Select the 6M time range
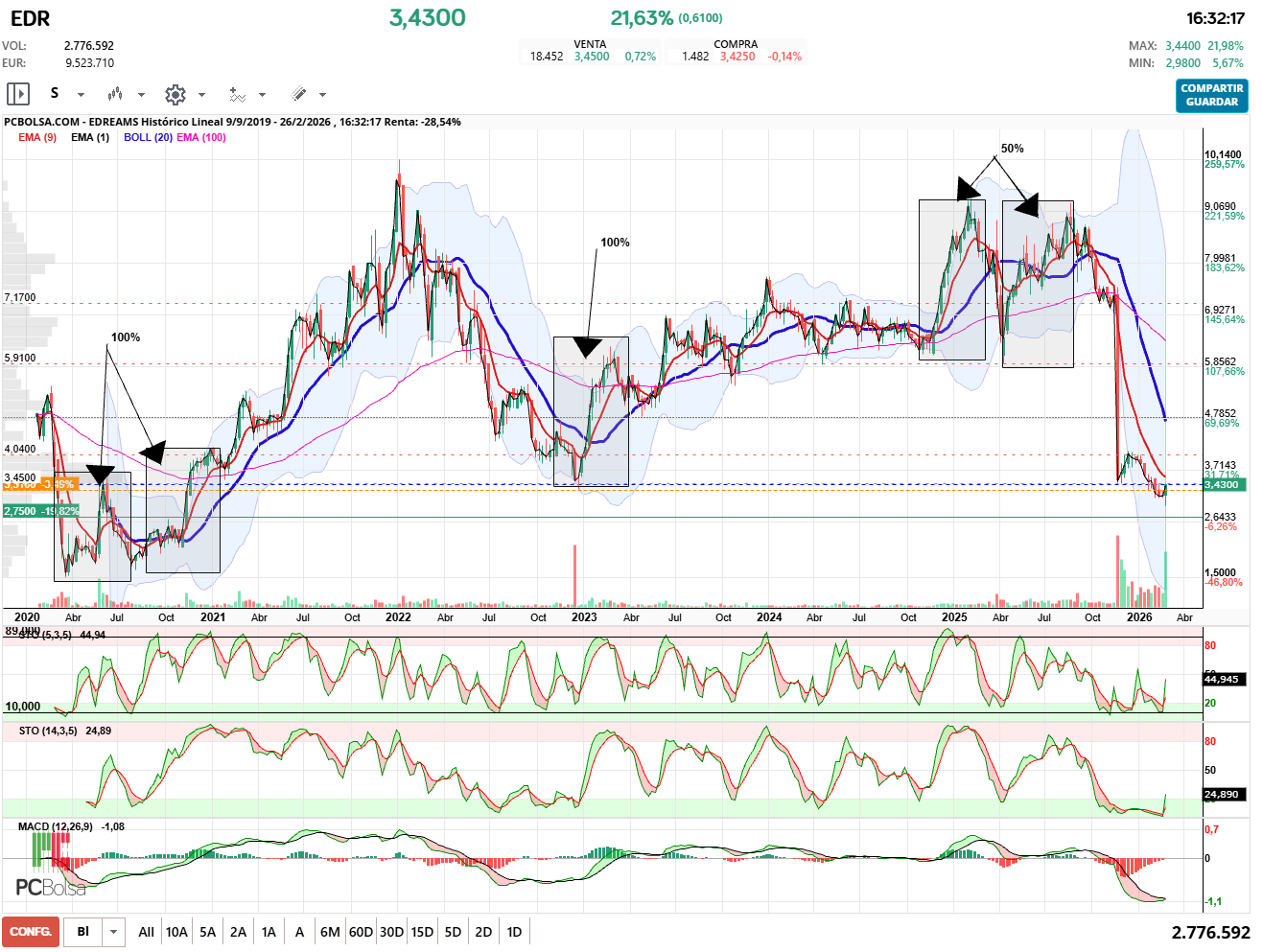1263x952 pixels. [x=330, y=932]
